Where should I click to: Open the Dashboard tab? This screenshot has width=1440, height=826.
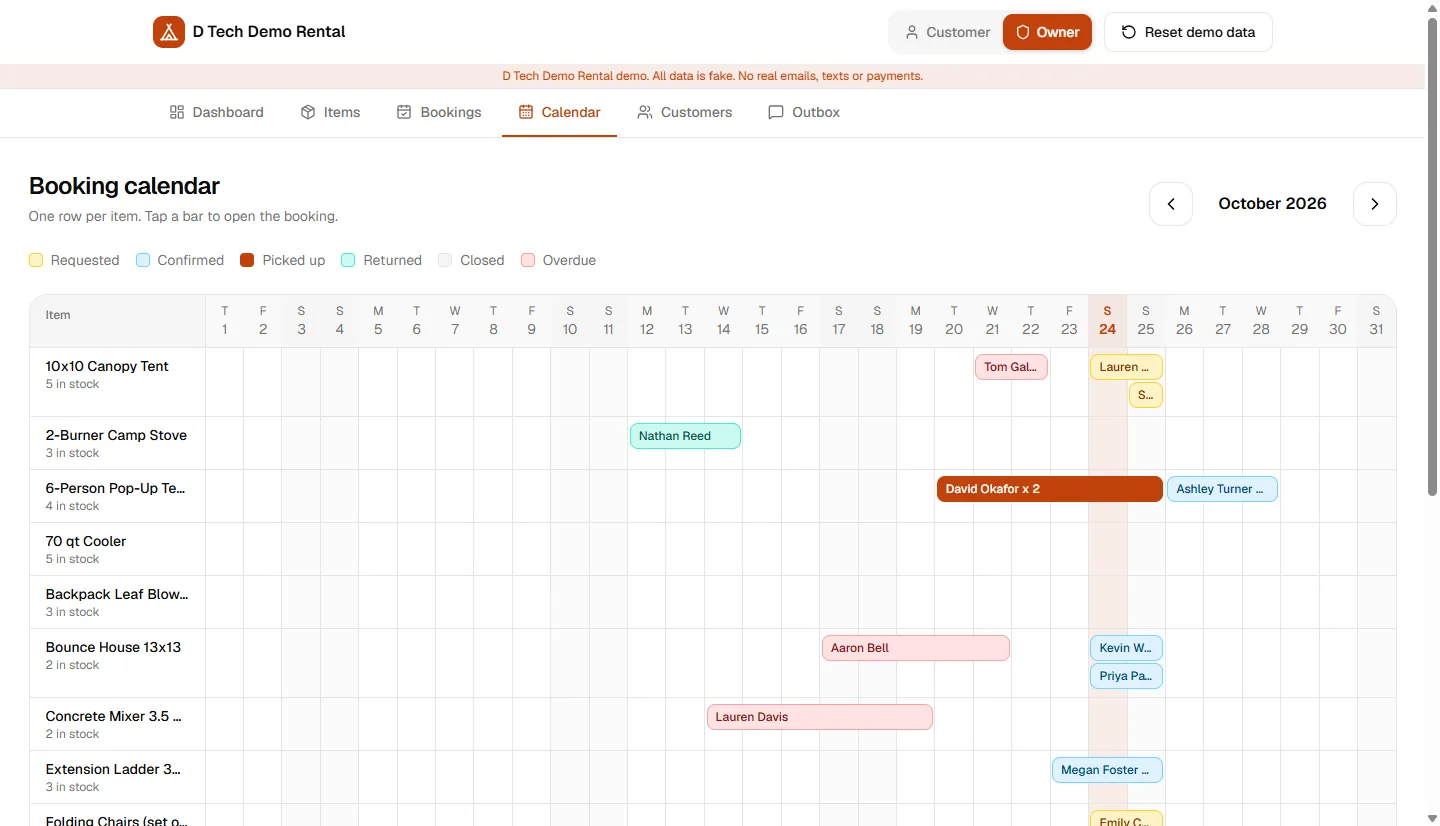click(217, 112)
